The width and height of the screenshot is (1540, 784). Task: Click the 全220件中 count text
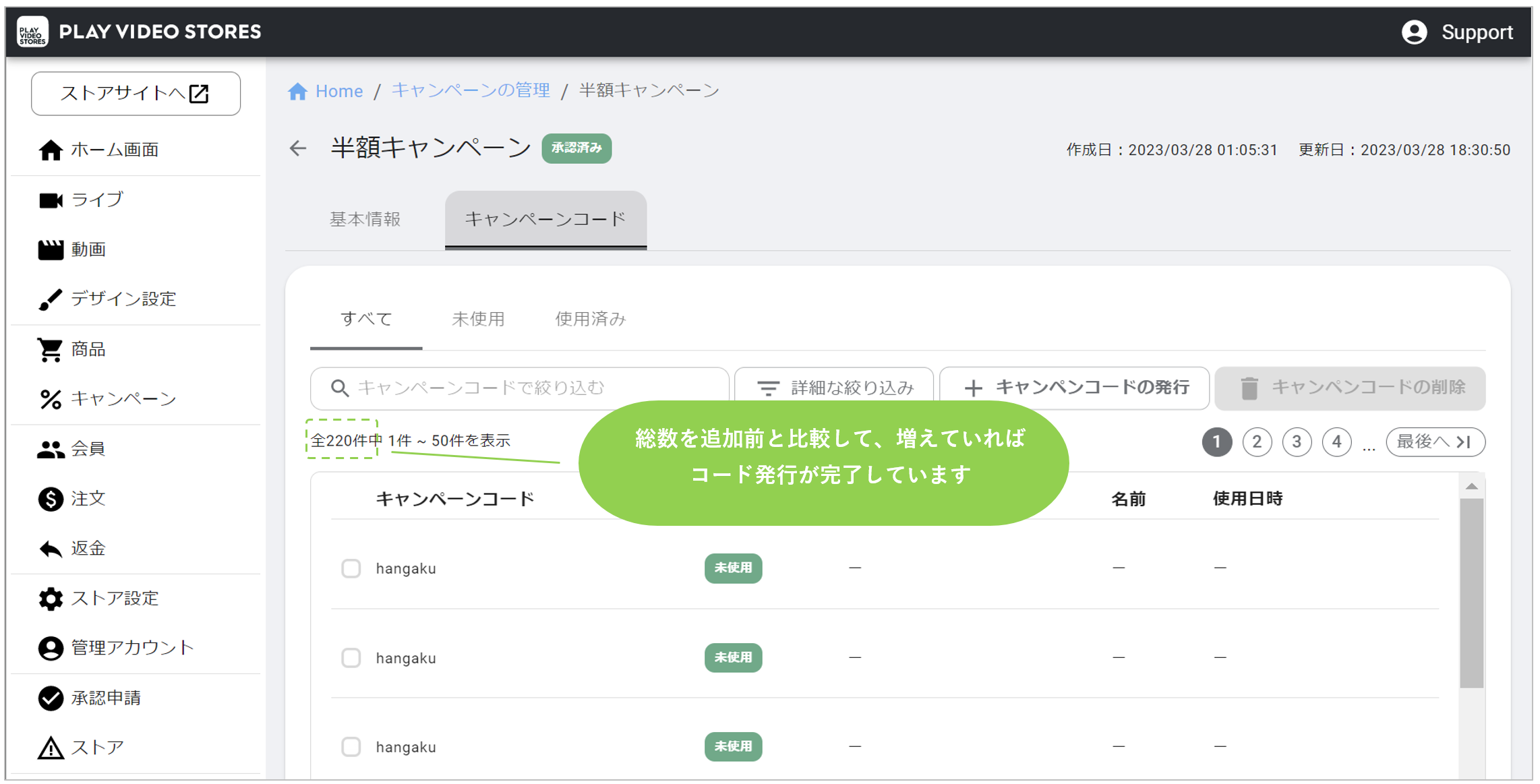pos(347,440)
